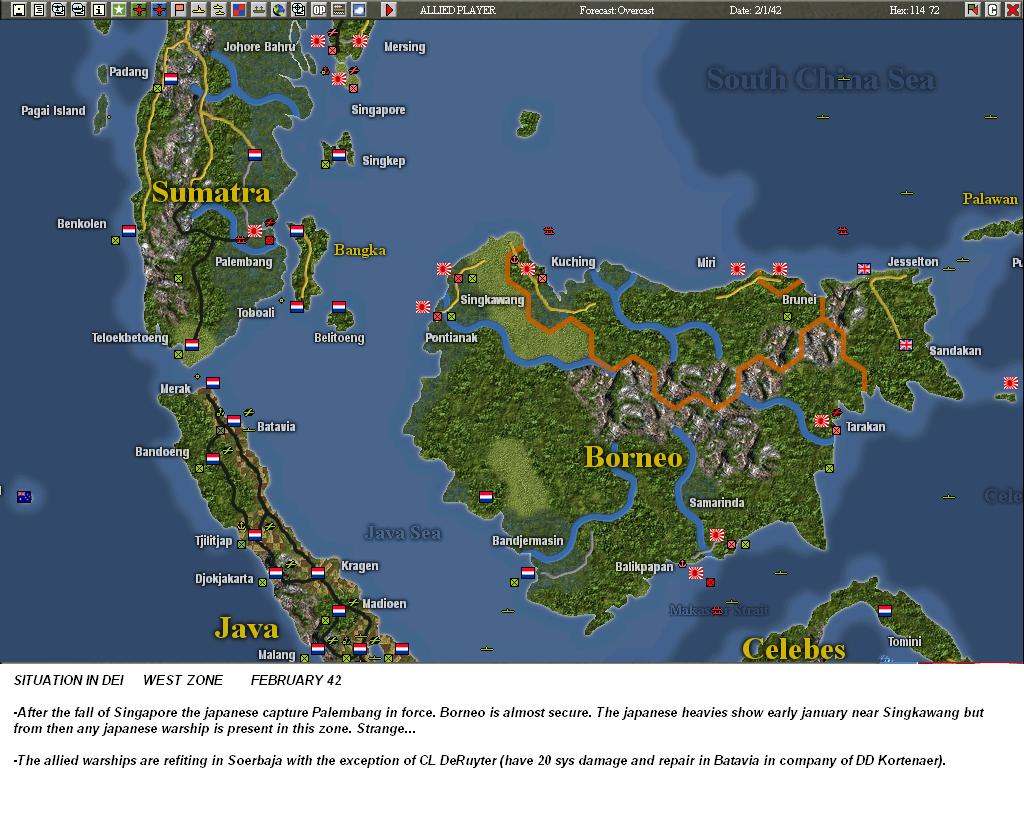
Task: Click the Hex: 114 72 readout
Action: 914,10
